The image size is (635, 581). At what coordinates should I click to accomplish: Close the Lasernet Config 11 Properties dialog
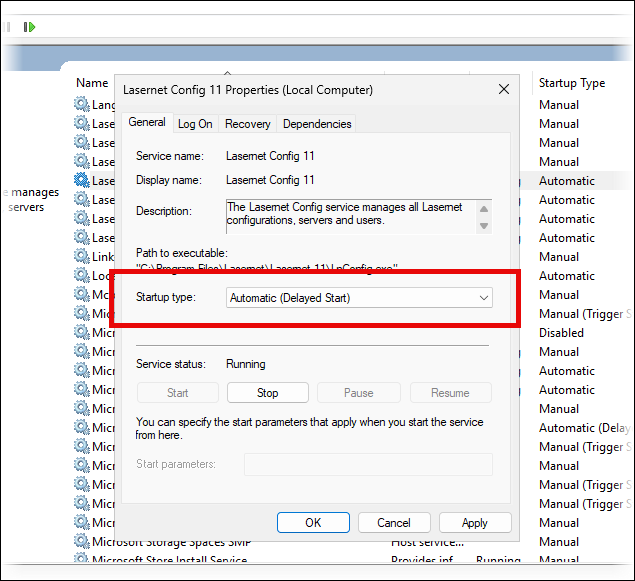pyautogui.click(x=504, y=89)
